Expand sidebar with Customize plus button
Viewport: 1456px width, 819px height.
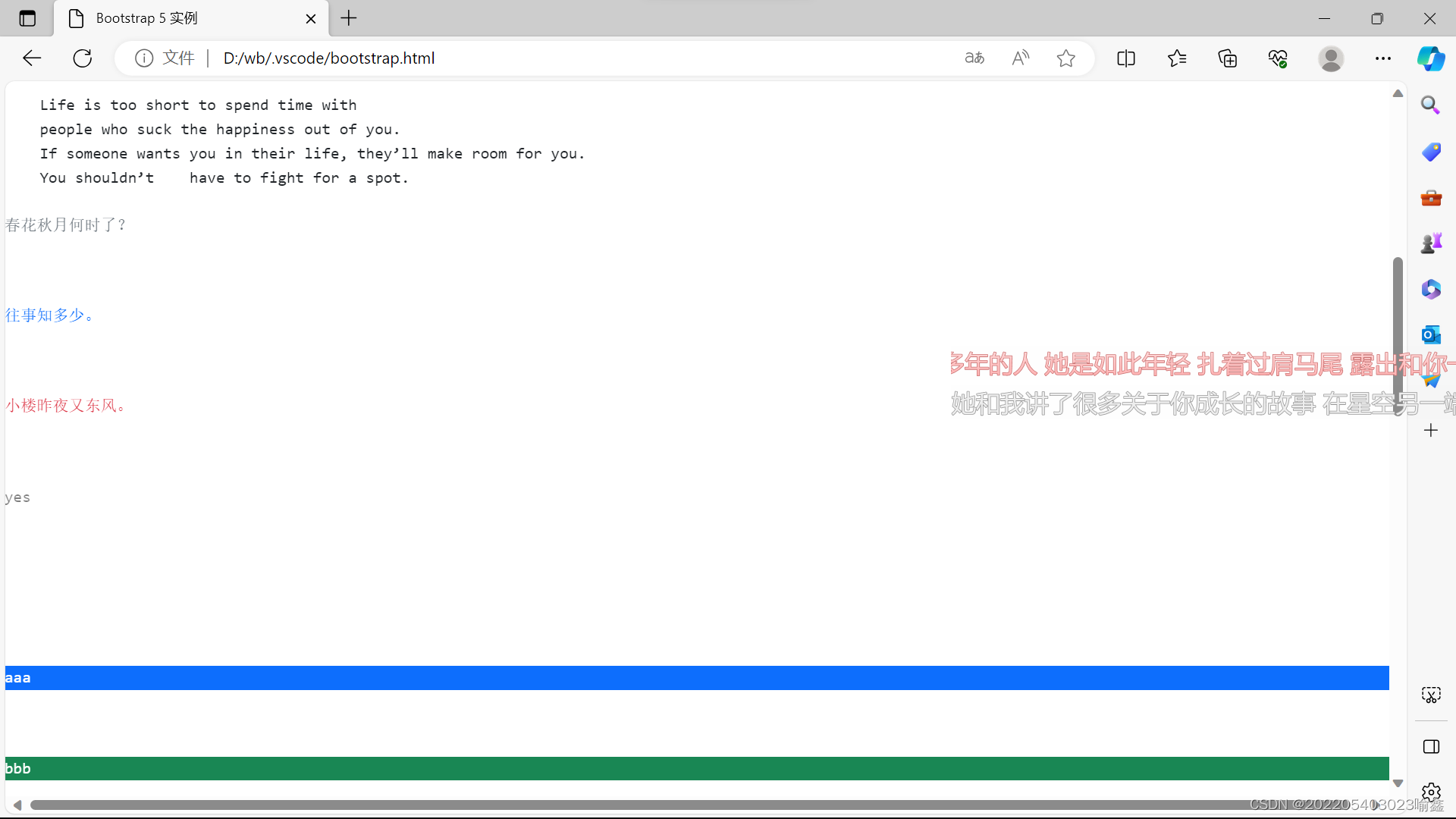(x=1431, y=431)
